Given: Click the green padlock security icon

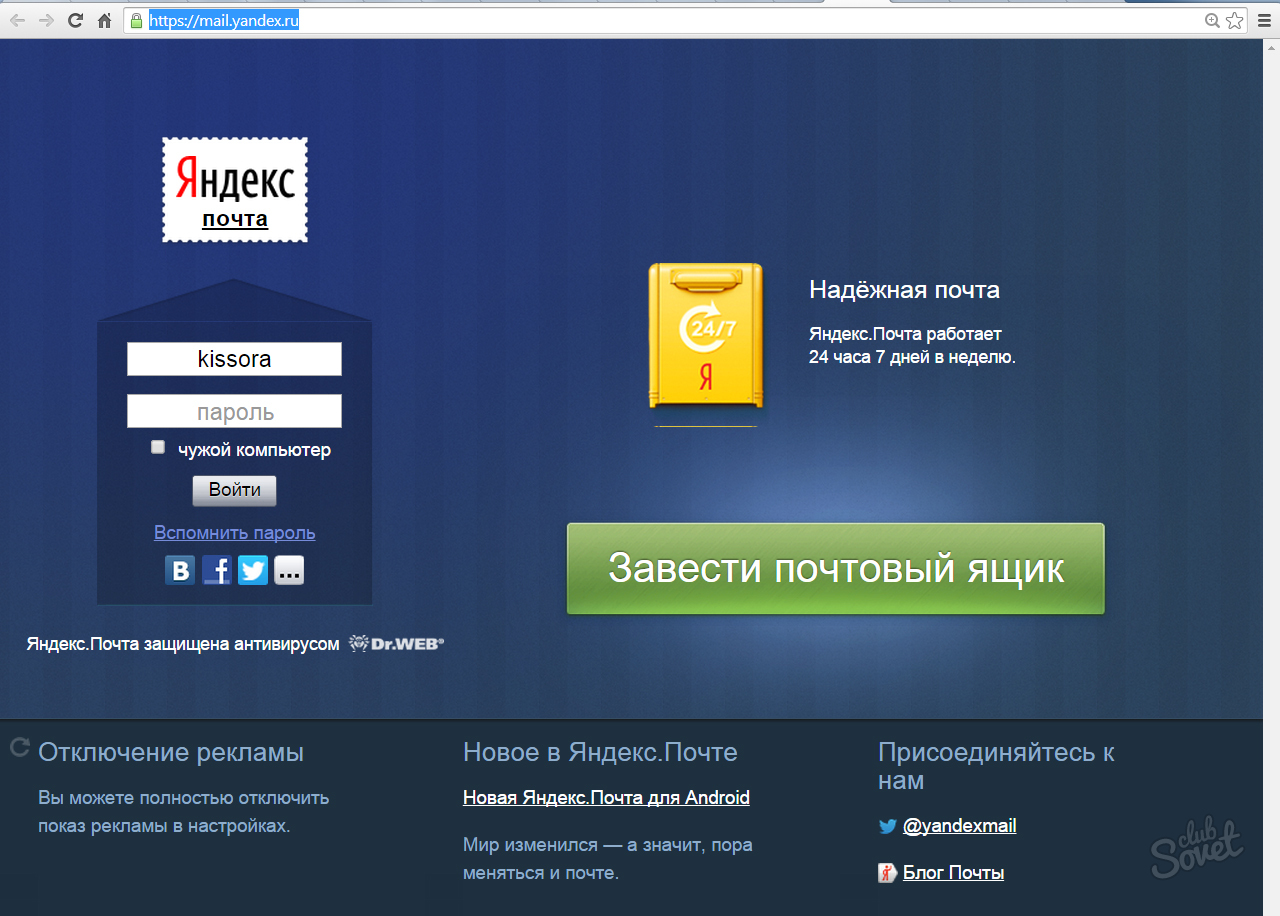Looking at the screenshot, I should [137, 20].
